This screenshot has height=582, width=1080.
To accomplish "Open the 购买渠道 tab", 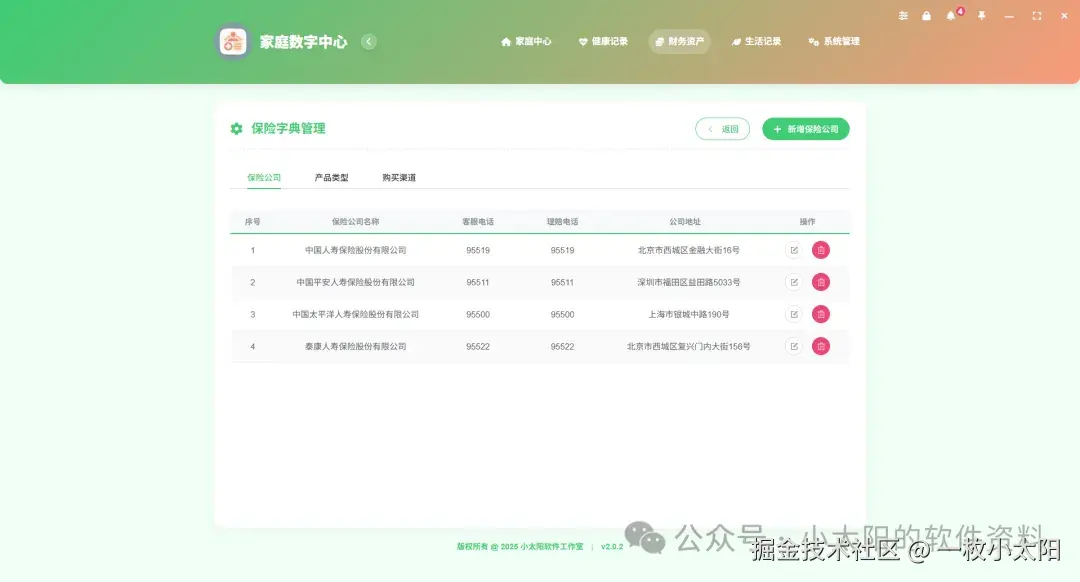I will pos(397,177).
